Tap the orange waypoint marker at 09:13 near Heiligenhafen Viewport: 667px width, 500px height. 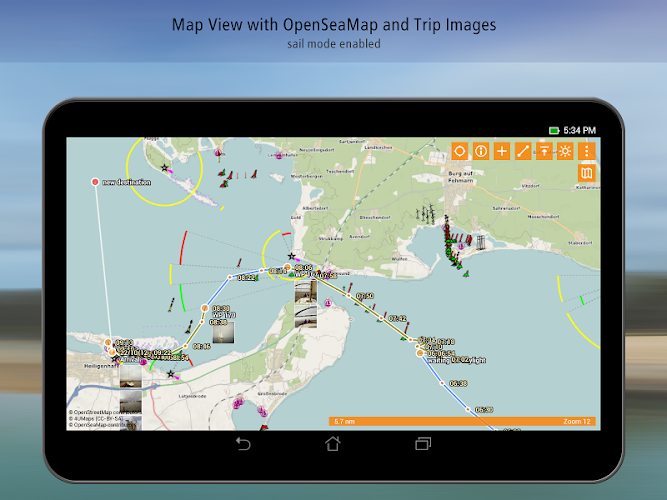[x=108, y=342]
